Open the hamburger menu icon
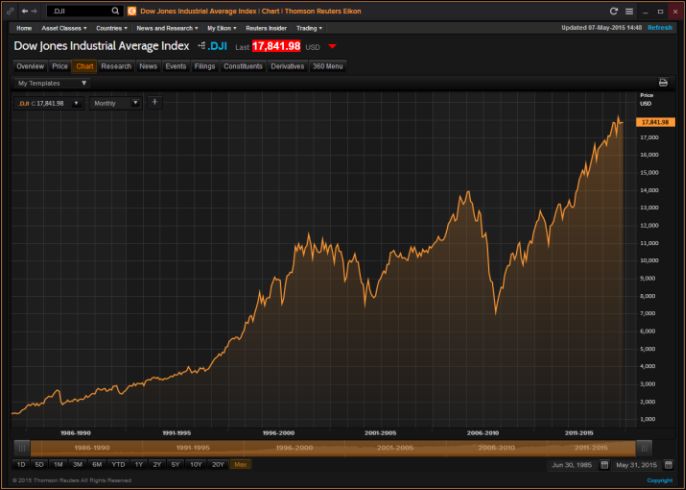 [629, 11]
